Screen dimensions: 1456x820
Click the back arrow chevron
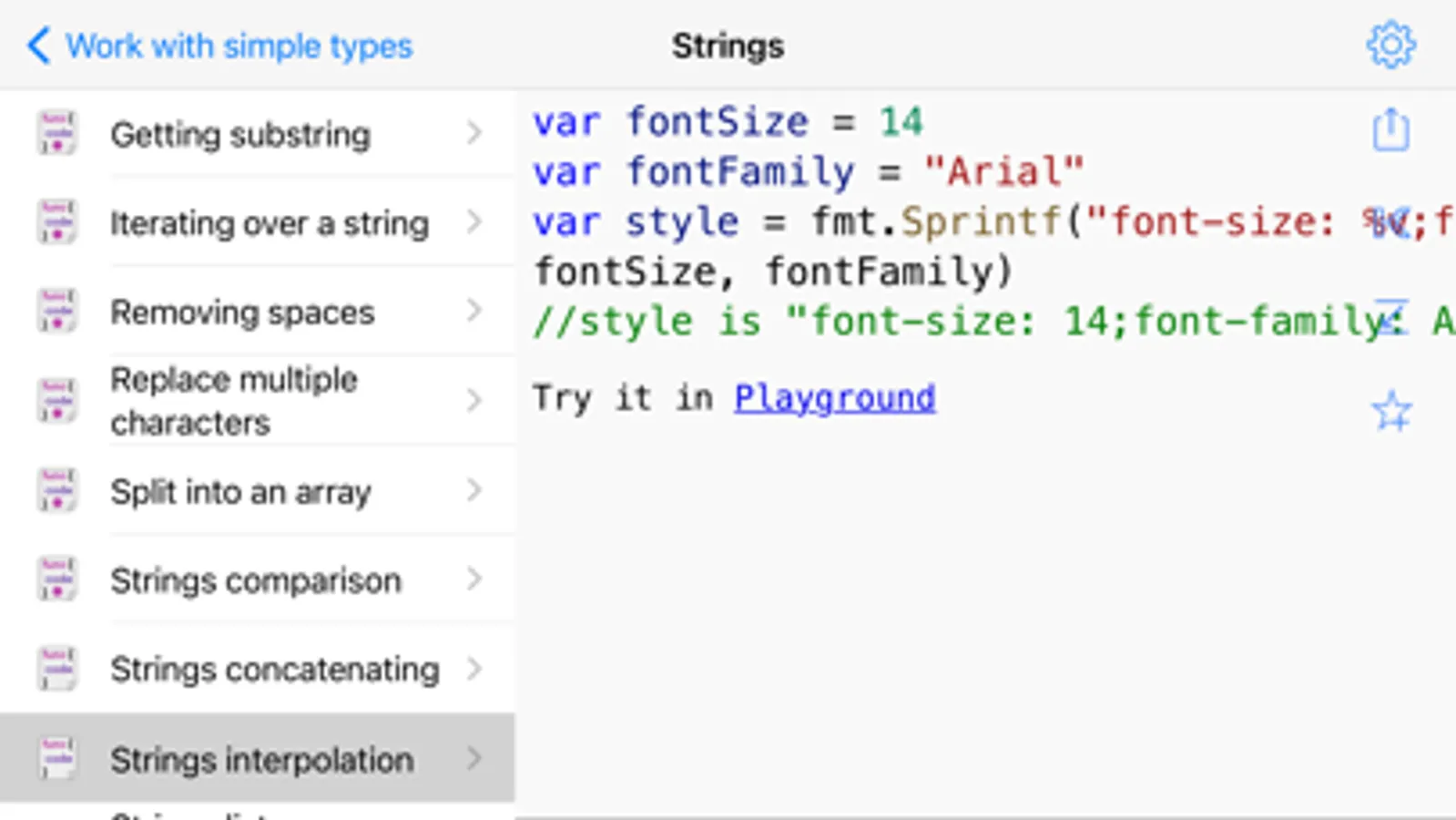(x=38, y=45)
